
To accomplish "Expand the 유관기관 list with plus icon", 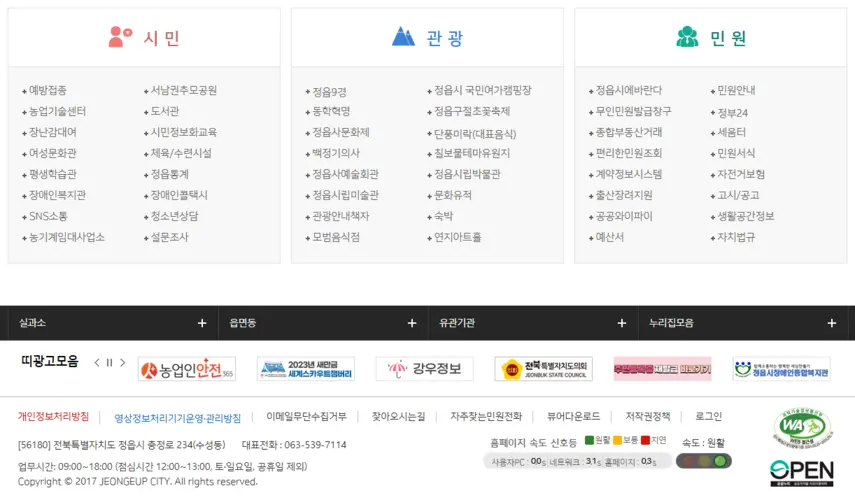I will (x=622, y=323).
